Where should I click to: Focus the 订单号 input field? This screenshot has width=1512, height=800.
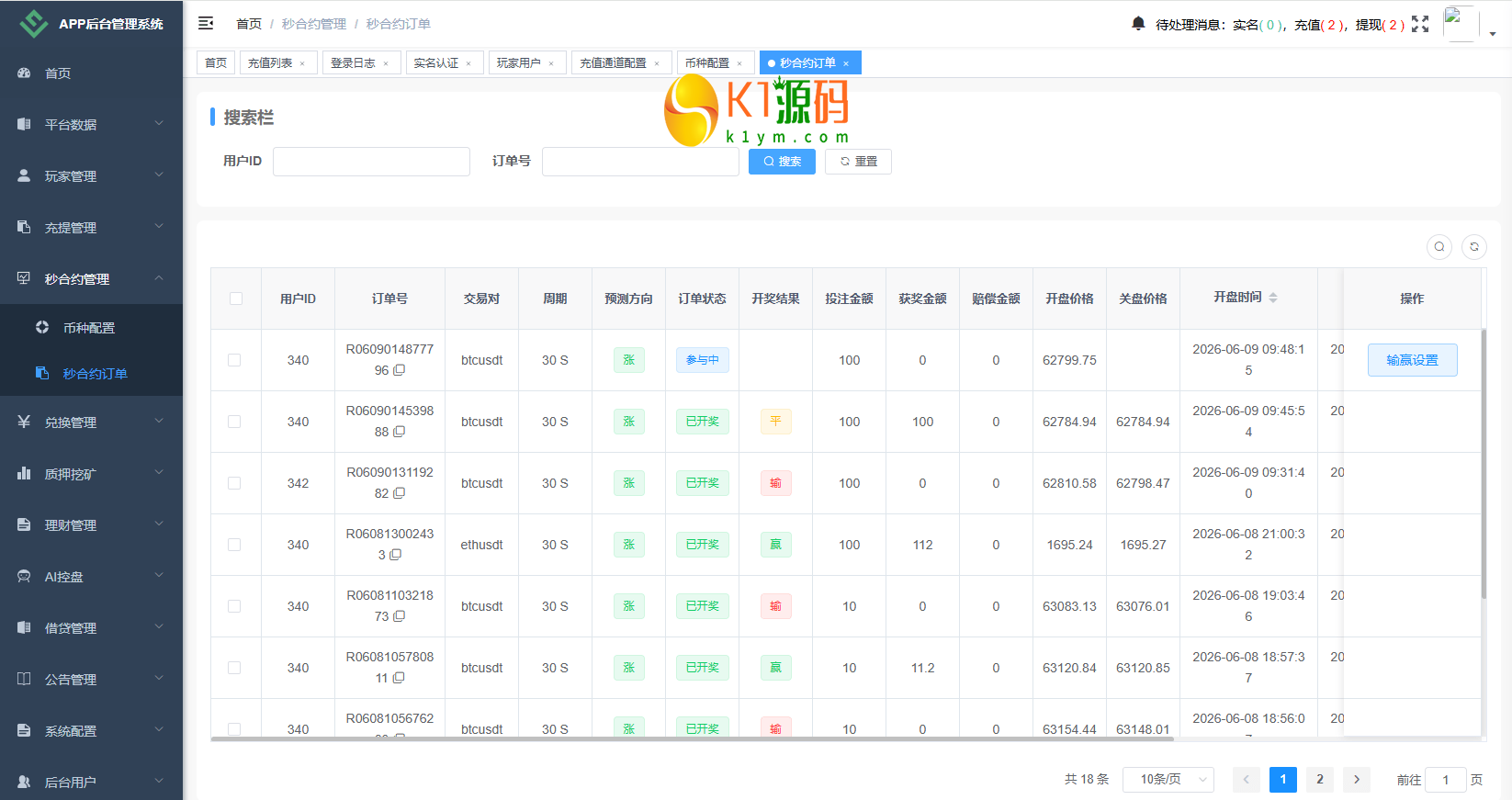tap(640, 162)
